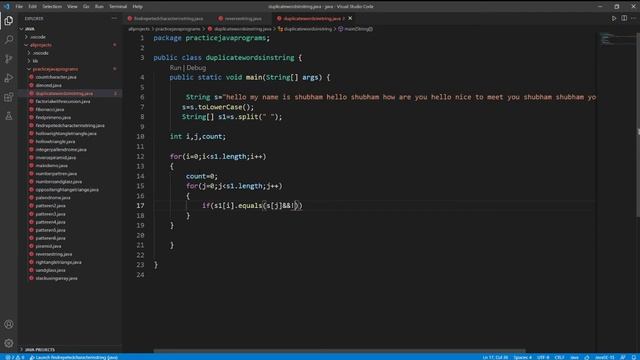The image size is (640, 360).
Task: Click Debug code lens above main
Action: pos(196,68)
